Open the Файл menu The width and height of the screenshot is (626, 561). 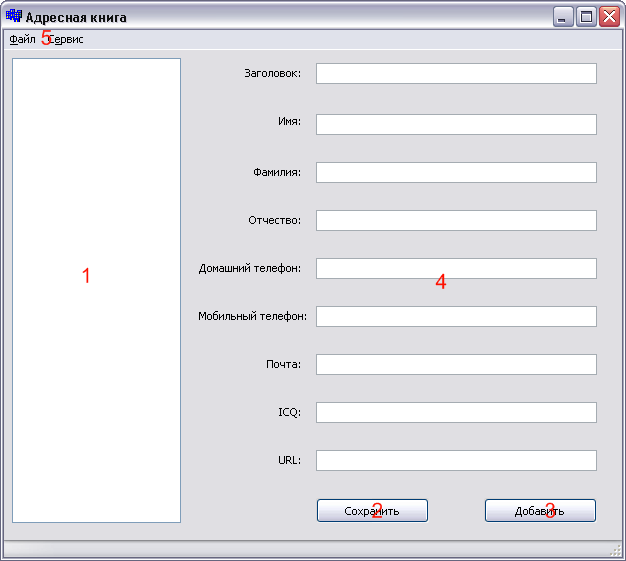tap(22, 39)
